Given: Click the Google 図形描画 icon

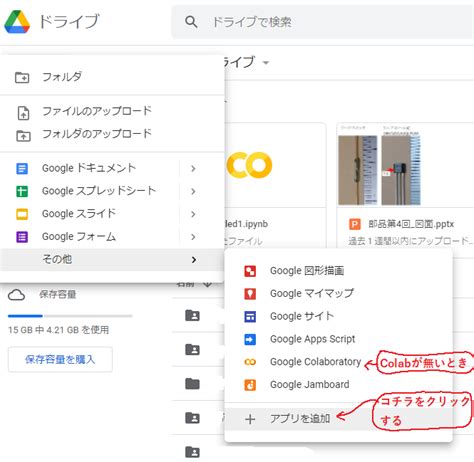Looking at the screenshot, I should tap(250, 271).
